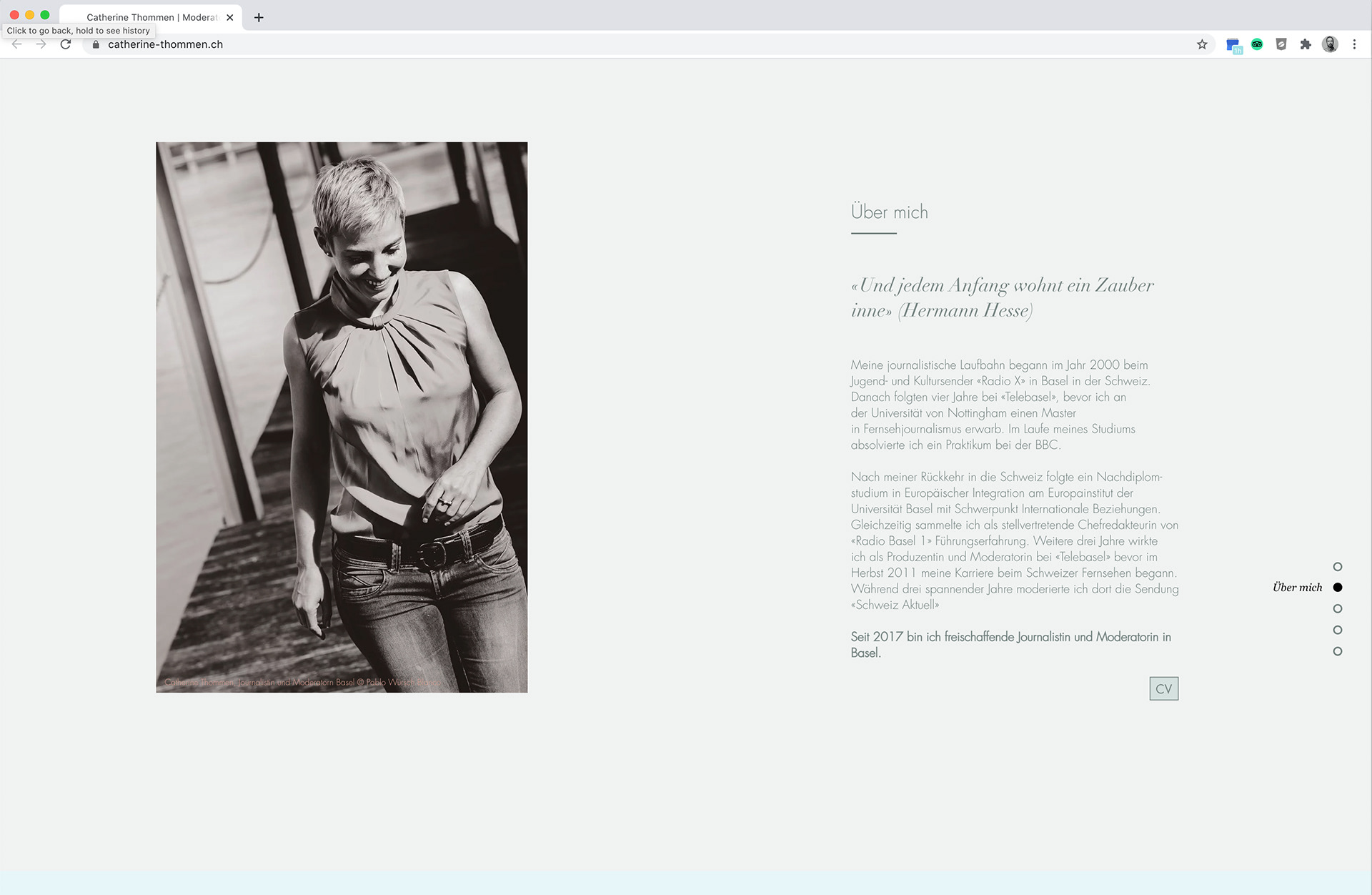This screenshot has height=895, width=1372.
Task: Open the Extensions puzzle piece menu
Action: point(1306,44)
